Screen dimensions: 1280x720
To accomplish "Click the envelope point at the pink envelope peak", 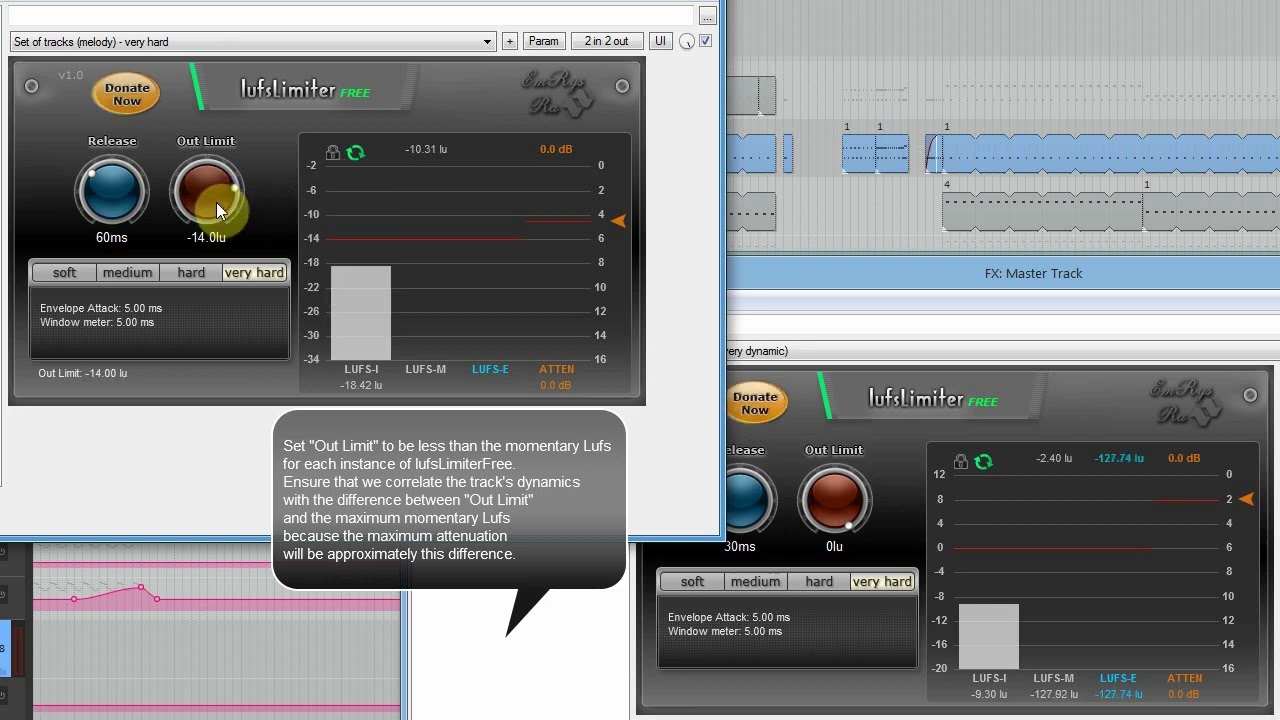I will (141, 587).
